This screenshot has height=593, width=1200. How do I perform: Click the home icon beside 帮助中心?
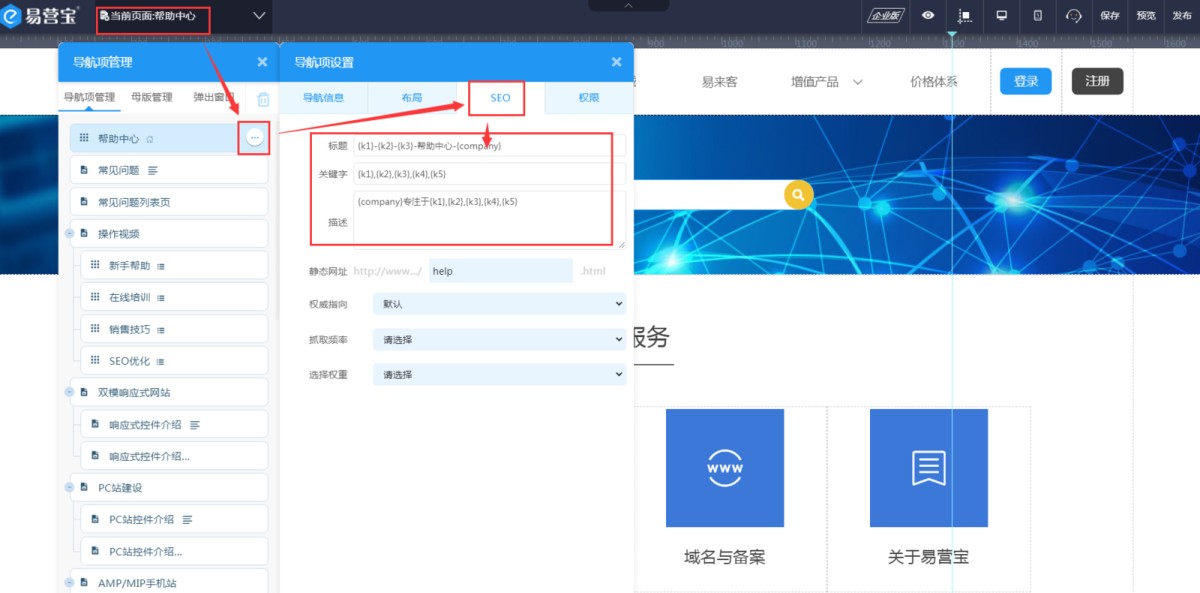click(x=150, y=139)
